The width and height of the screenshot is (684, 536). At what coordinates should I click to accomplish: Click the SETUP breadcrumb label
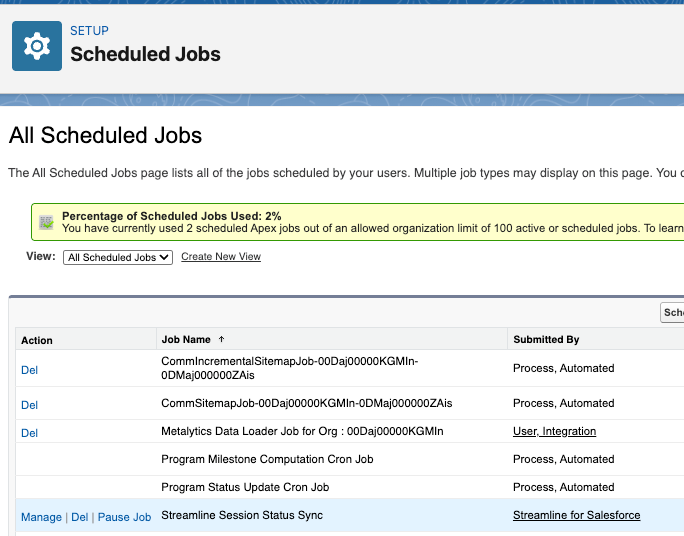coord(89,31)
